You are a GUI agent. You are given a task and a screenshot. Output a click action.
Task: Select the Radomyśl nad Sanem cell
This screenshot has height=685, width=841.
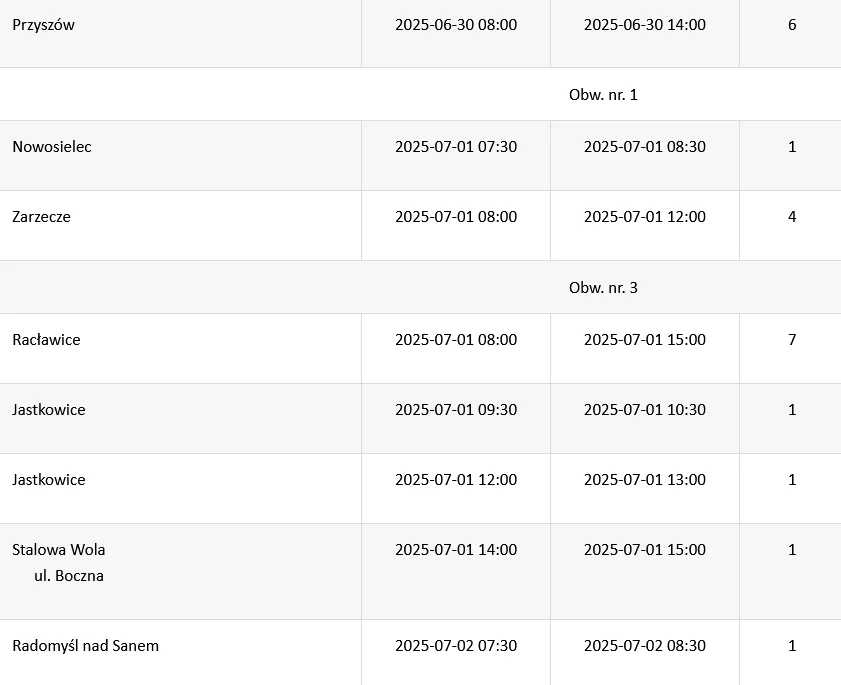pyautogui.click(x=86, y=646)
